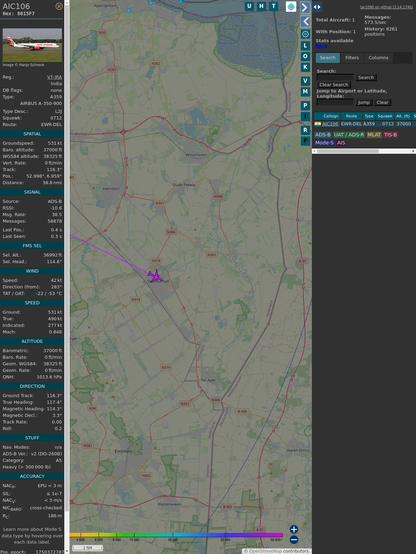
Task: Zoom out using the minus icon
Action: pos(294,540)
